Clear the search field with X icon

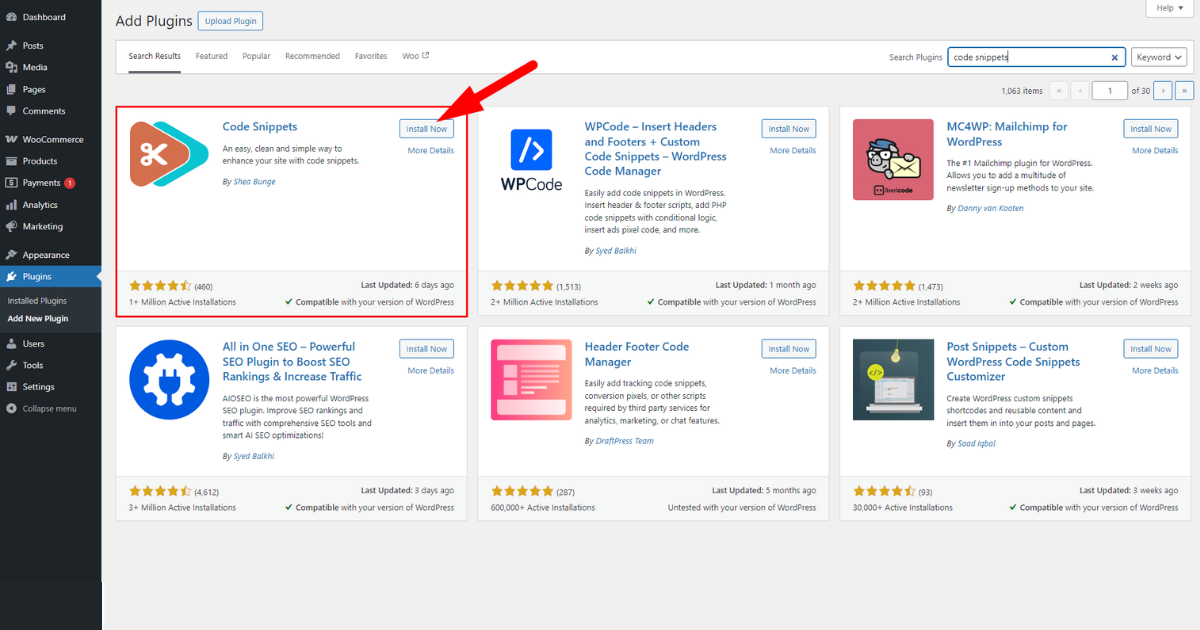point(1115,58)
